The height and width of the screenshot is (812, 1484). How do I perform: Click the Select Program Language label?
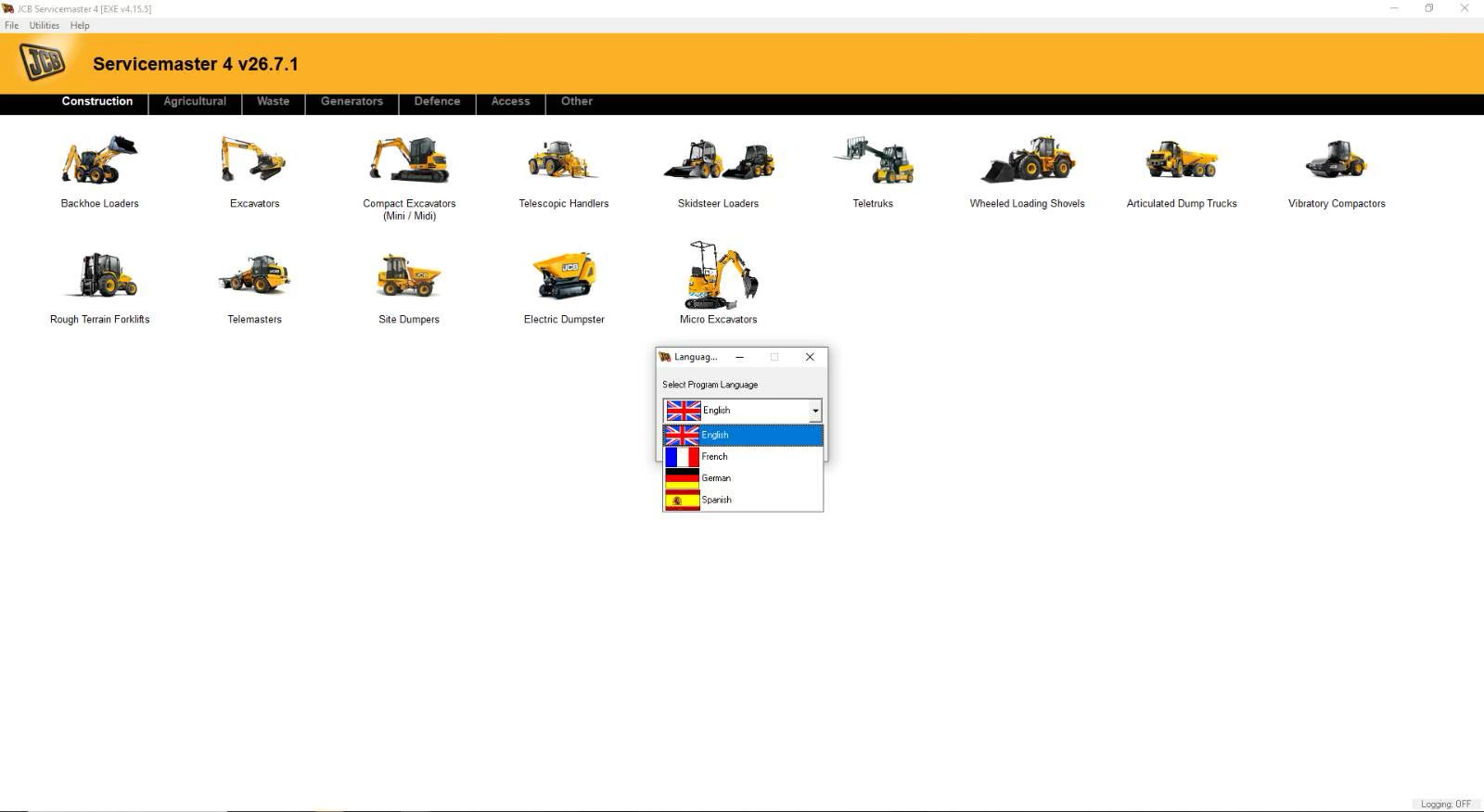[x=710, y=385]
